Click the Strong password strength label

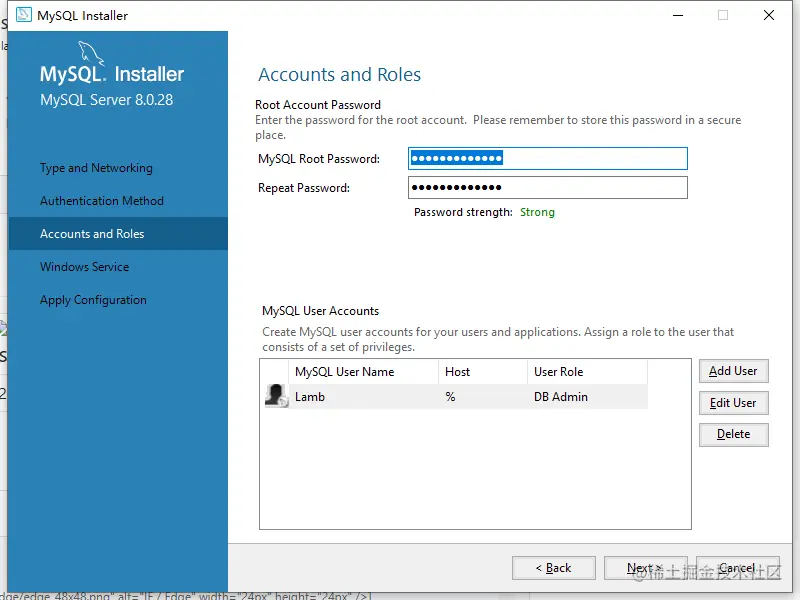pos(537,212)
